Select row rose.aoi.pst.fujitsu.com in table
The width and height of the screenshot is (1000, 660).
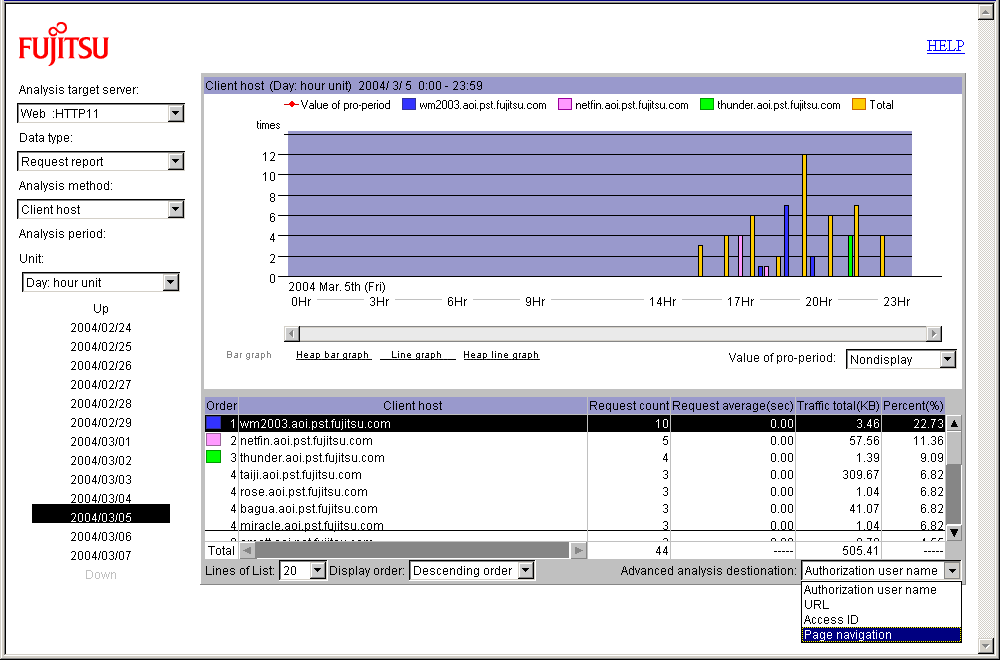pyautogui.click(x=575, y=492)
